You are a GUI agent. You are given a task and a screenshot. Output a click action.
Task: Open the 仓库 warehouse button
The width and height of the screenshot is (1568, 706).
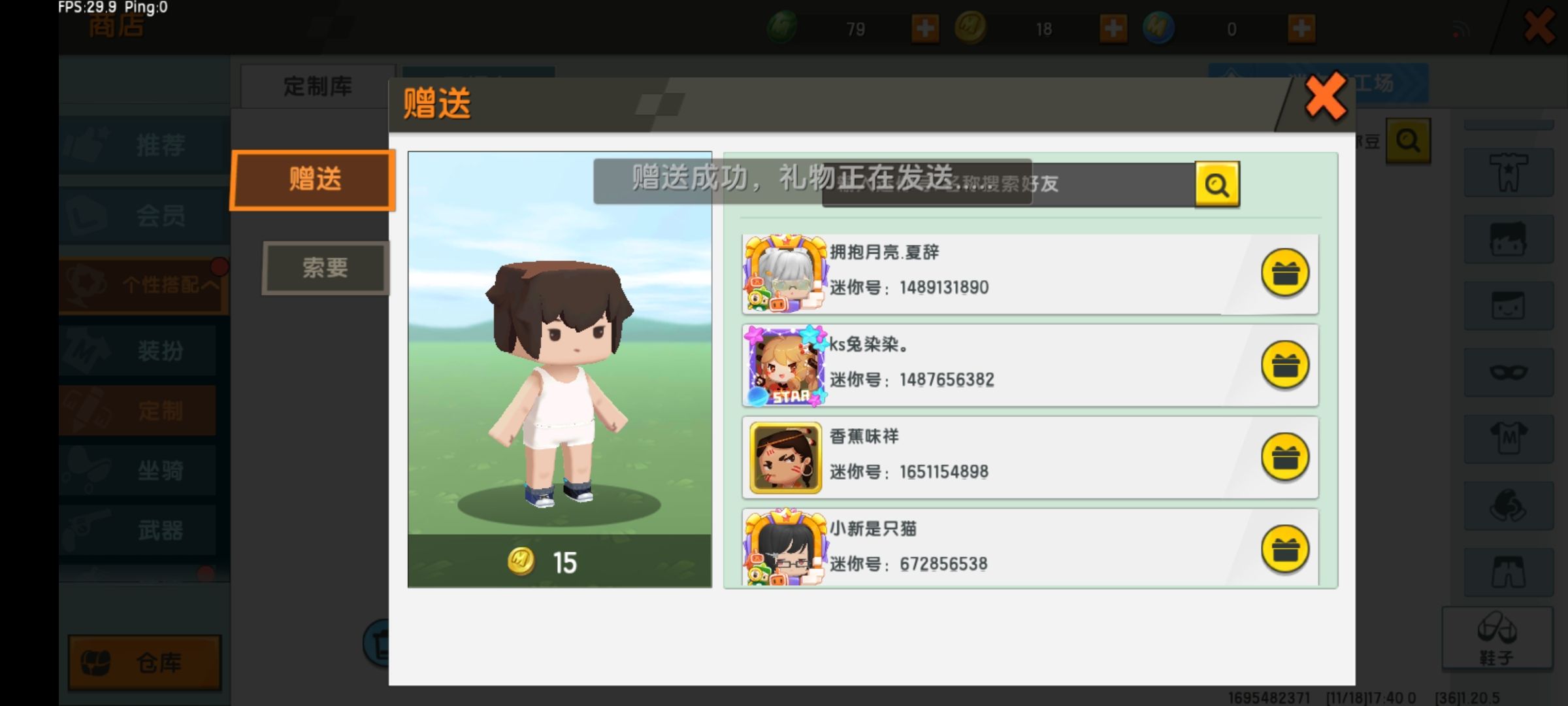(x=144, y=663)
